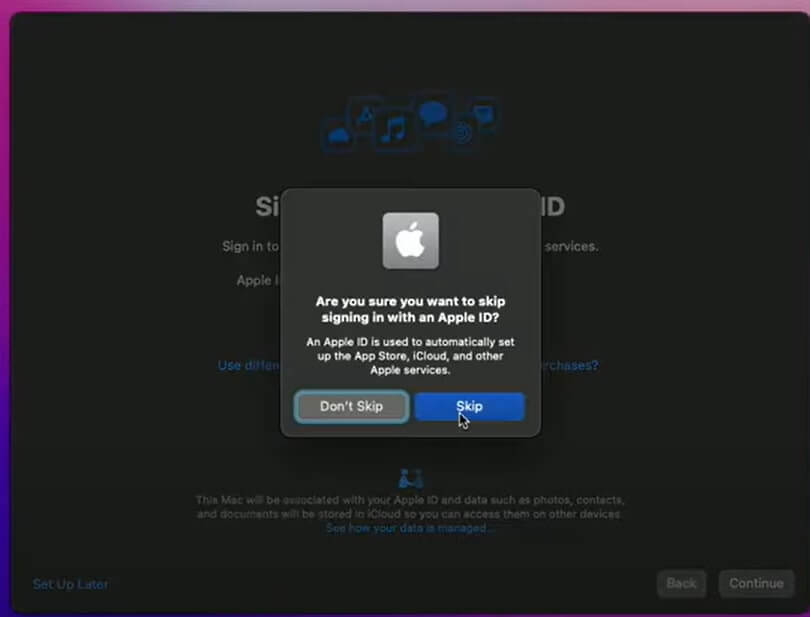
Task: Click the Don't Skip button
Action: click(x=351, y=406)
